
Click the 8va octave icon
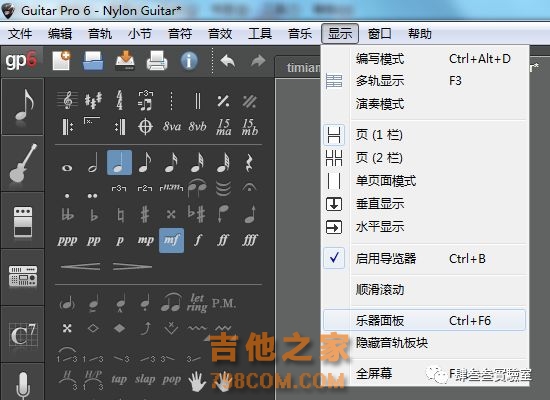[x=172, y=126]
